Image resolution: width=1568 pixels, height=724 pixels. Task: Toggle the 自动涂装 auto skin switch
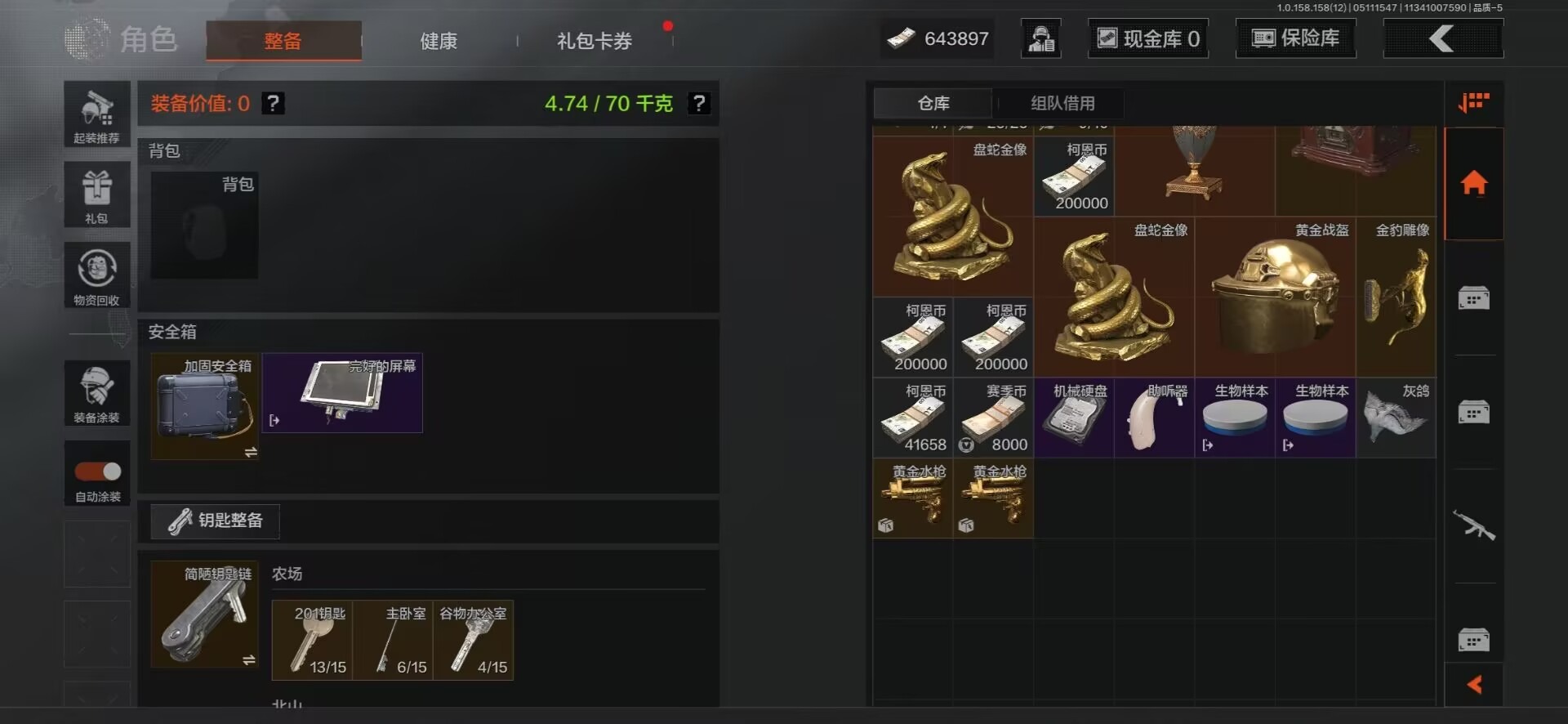98,471
